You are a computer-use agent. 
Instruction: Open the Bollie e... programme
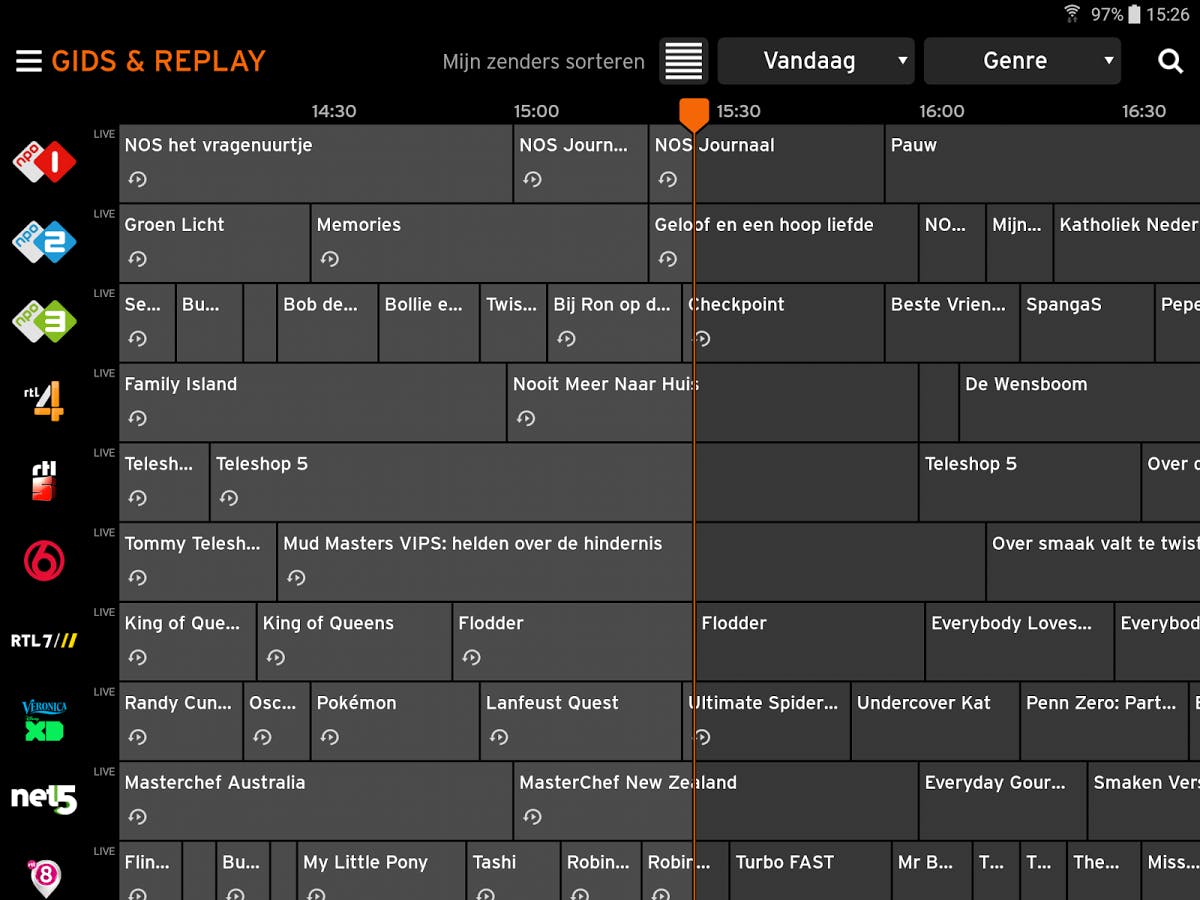click(x=428, y=323)
